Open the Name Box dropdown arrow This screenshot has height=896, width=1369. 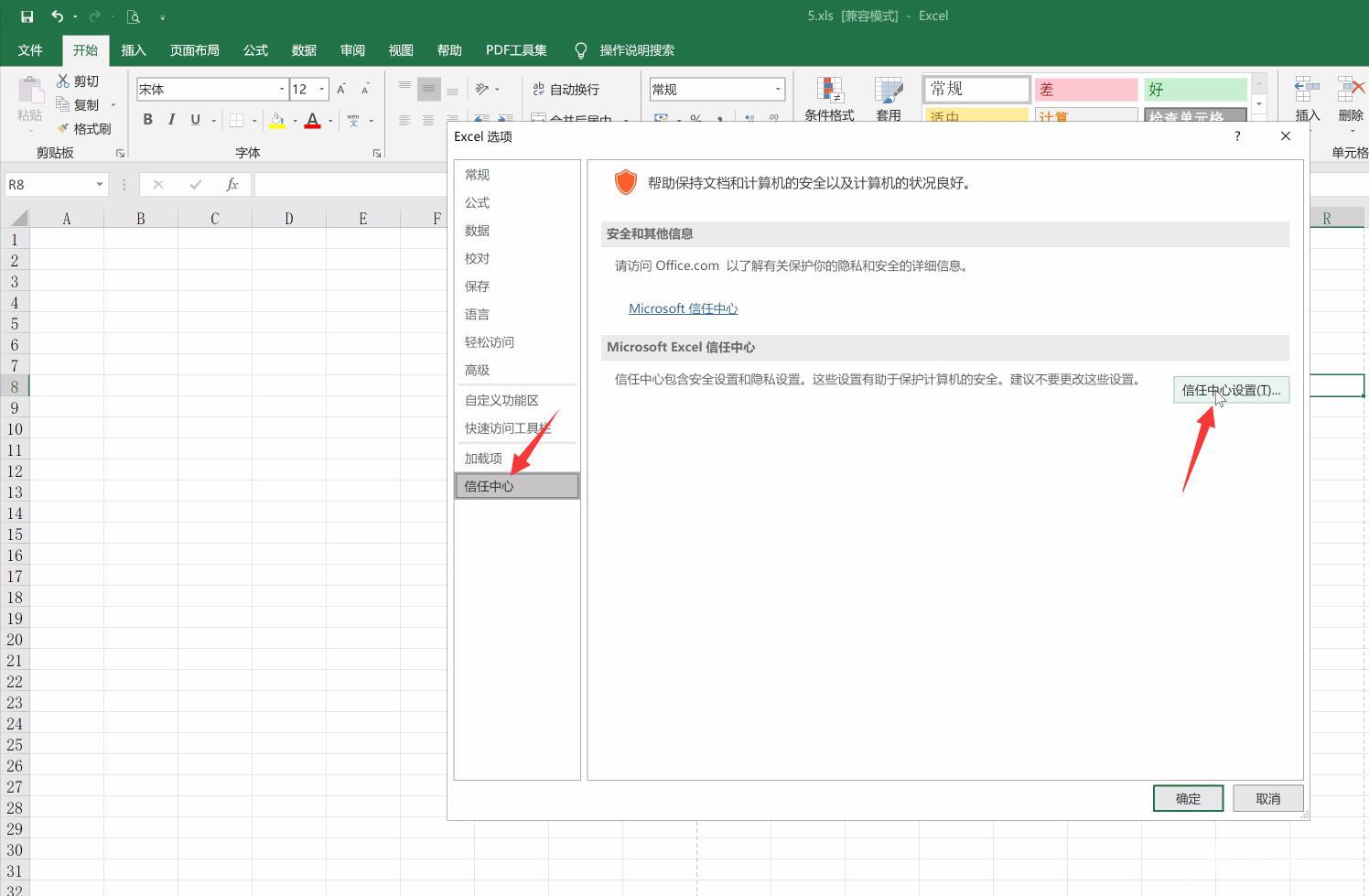[x=99, y=184]
